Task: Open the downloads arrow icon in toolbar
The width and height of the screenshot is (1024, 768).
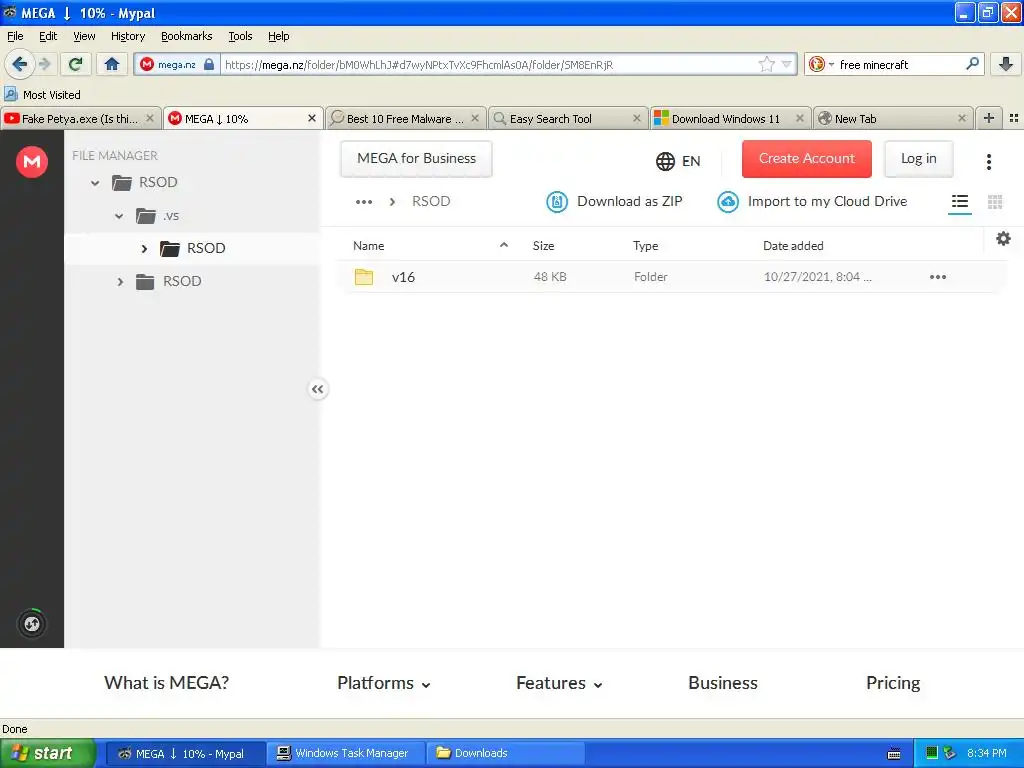Action: 1006,64
